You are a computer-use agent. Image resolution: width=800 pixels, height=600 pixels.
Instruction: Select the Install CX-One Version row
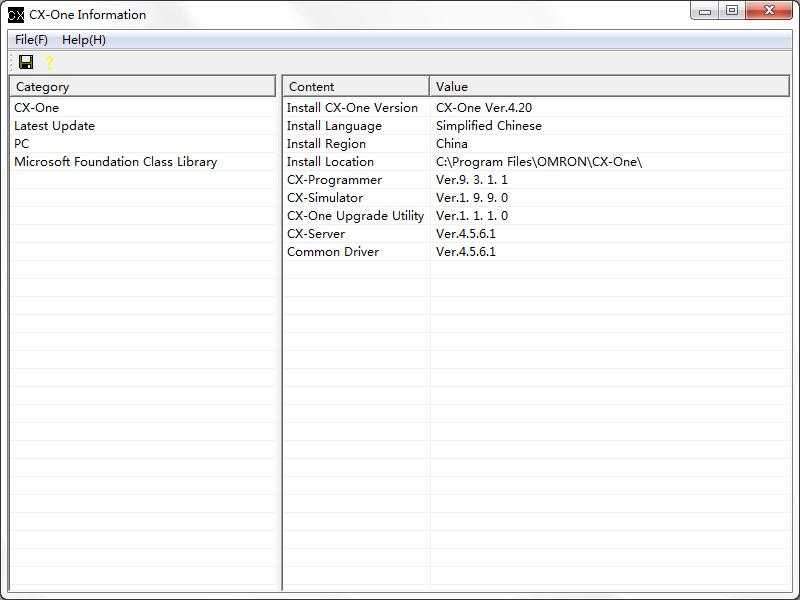click(x=352, y=108)
